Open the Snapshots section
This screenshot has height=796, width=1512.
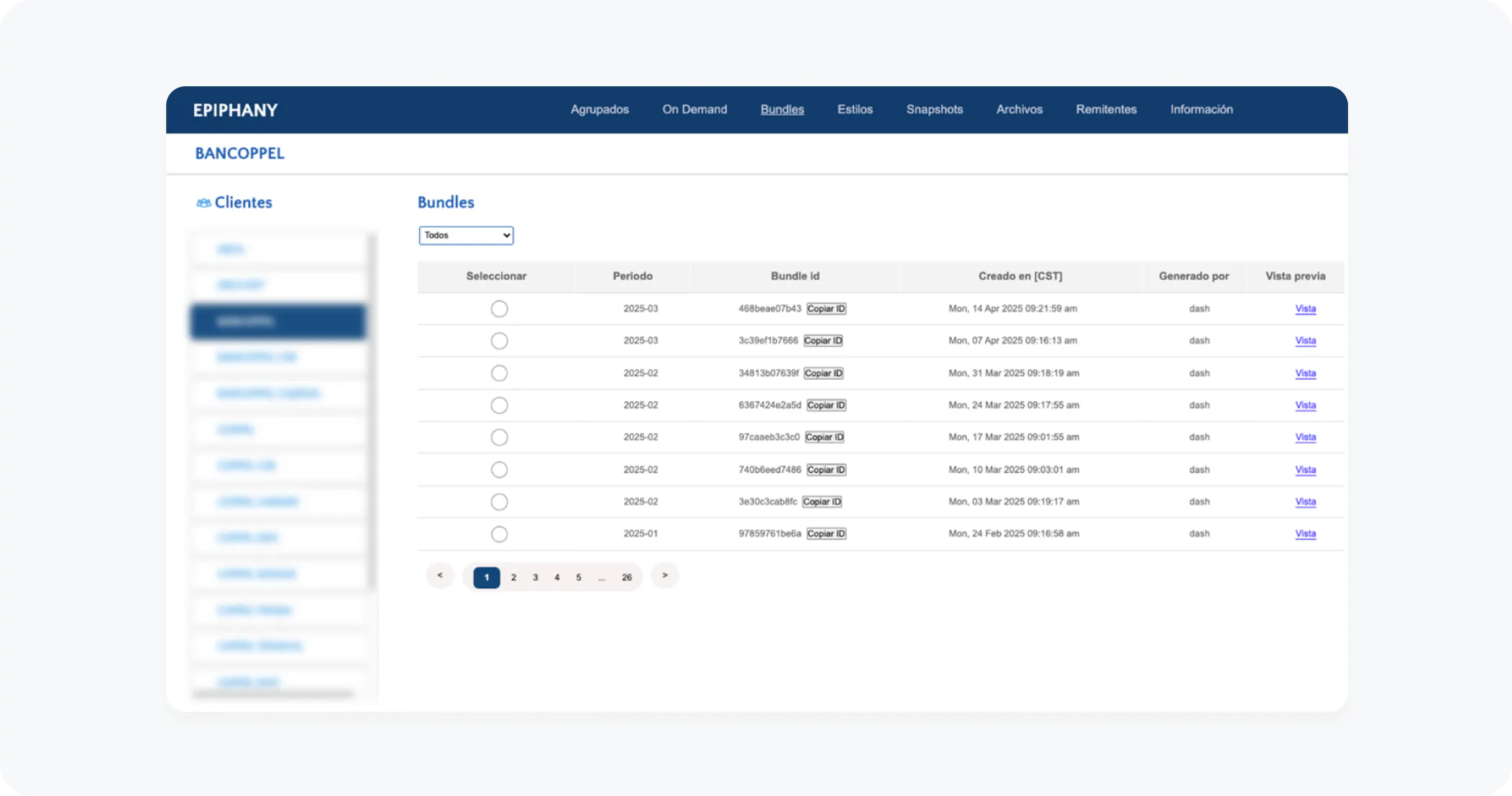934,109
